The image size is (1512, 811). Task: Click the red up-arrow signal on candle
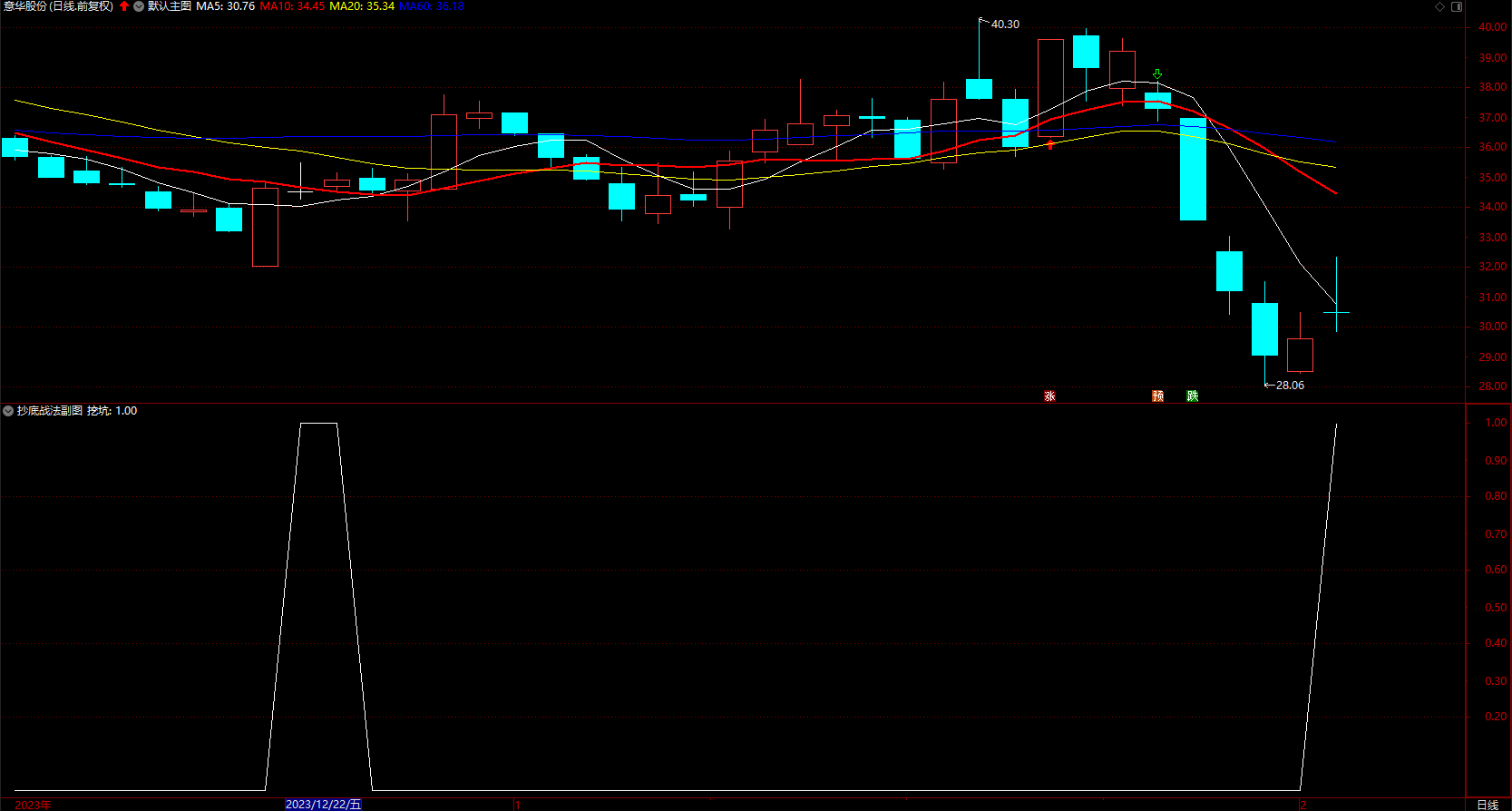[x=1050, y=144]
